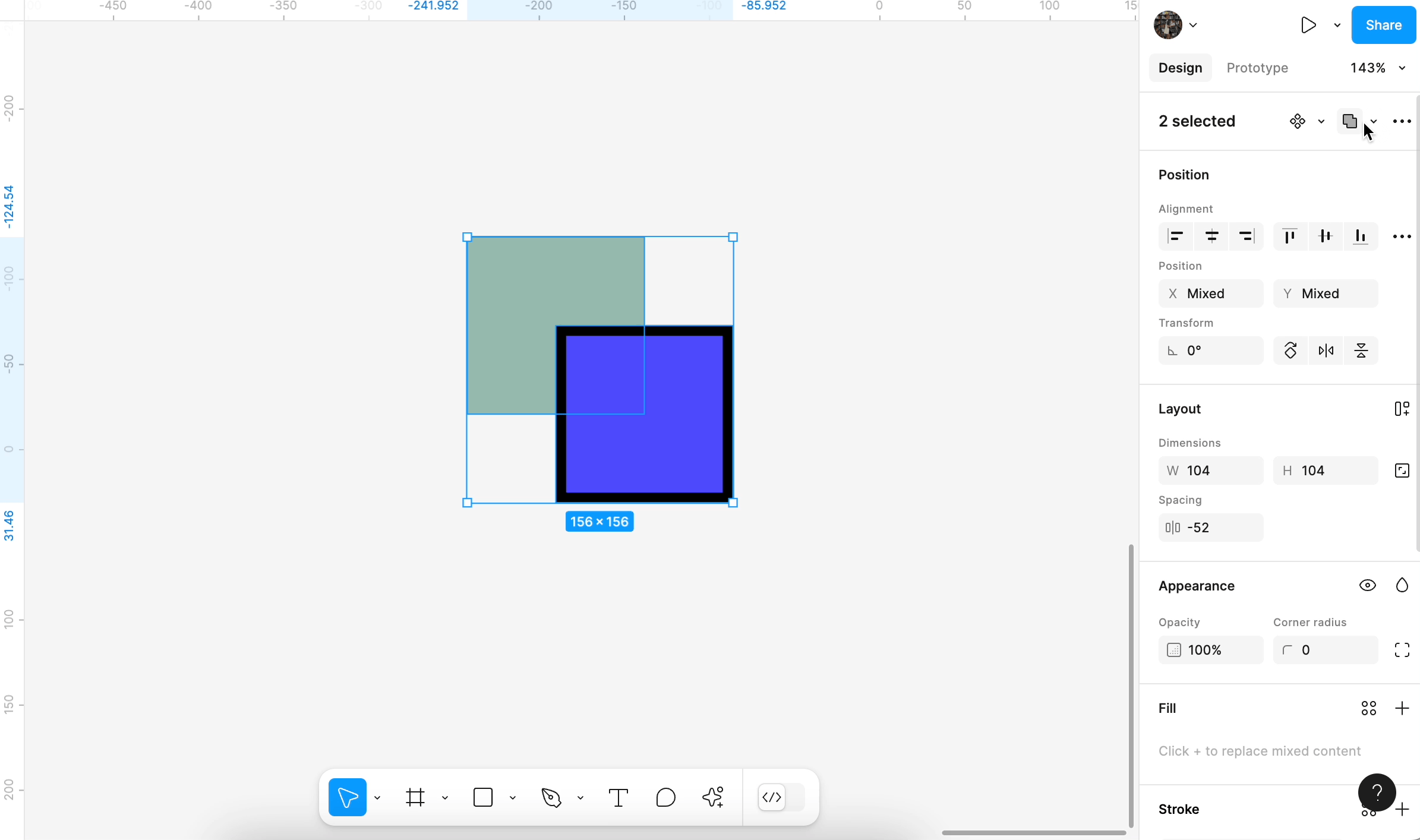Select the Pen tool in toolbar
1420x840 pixels.
point(551,797)
